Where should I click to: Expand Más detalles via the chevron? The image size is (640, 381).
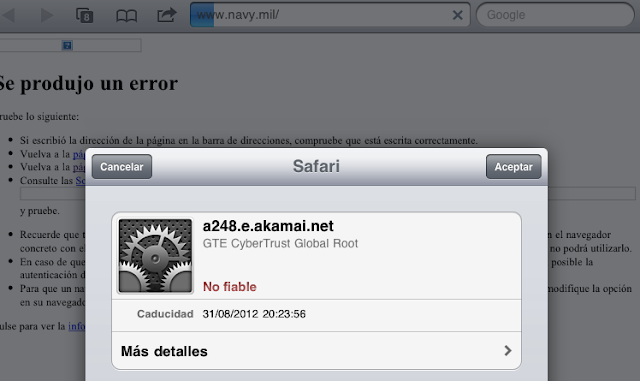coord(507,351)
